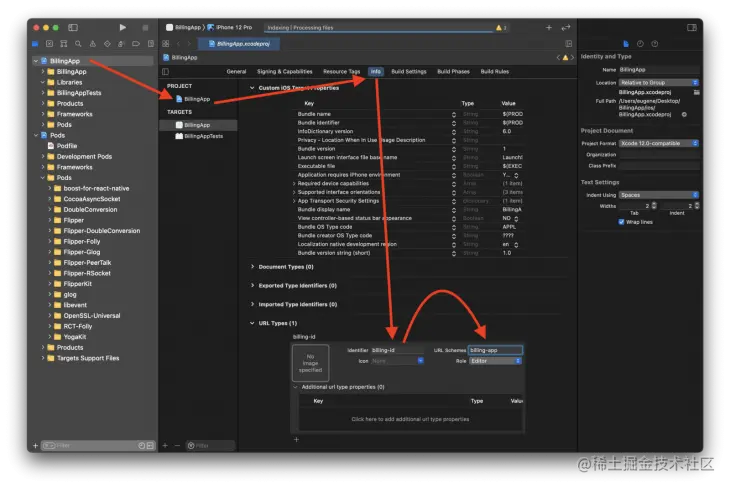730x488 pixels.
Task: Switch to the Build Phases tab
Action: tap(453, 72)
